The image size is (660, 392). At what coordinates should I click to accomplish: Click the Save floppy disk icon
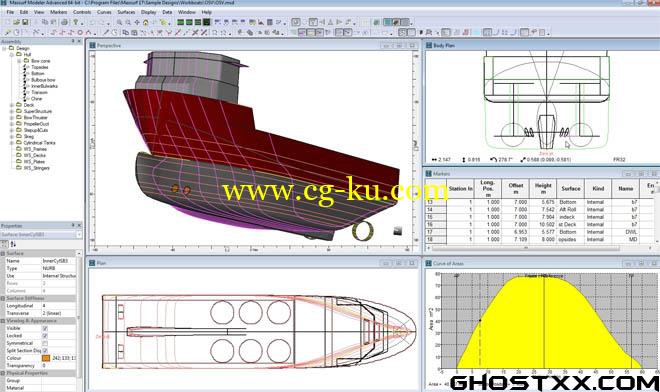click(25, 22)
